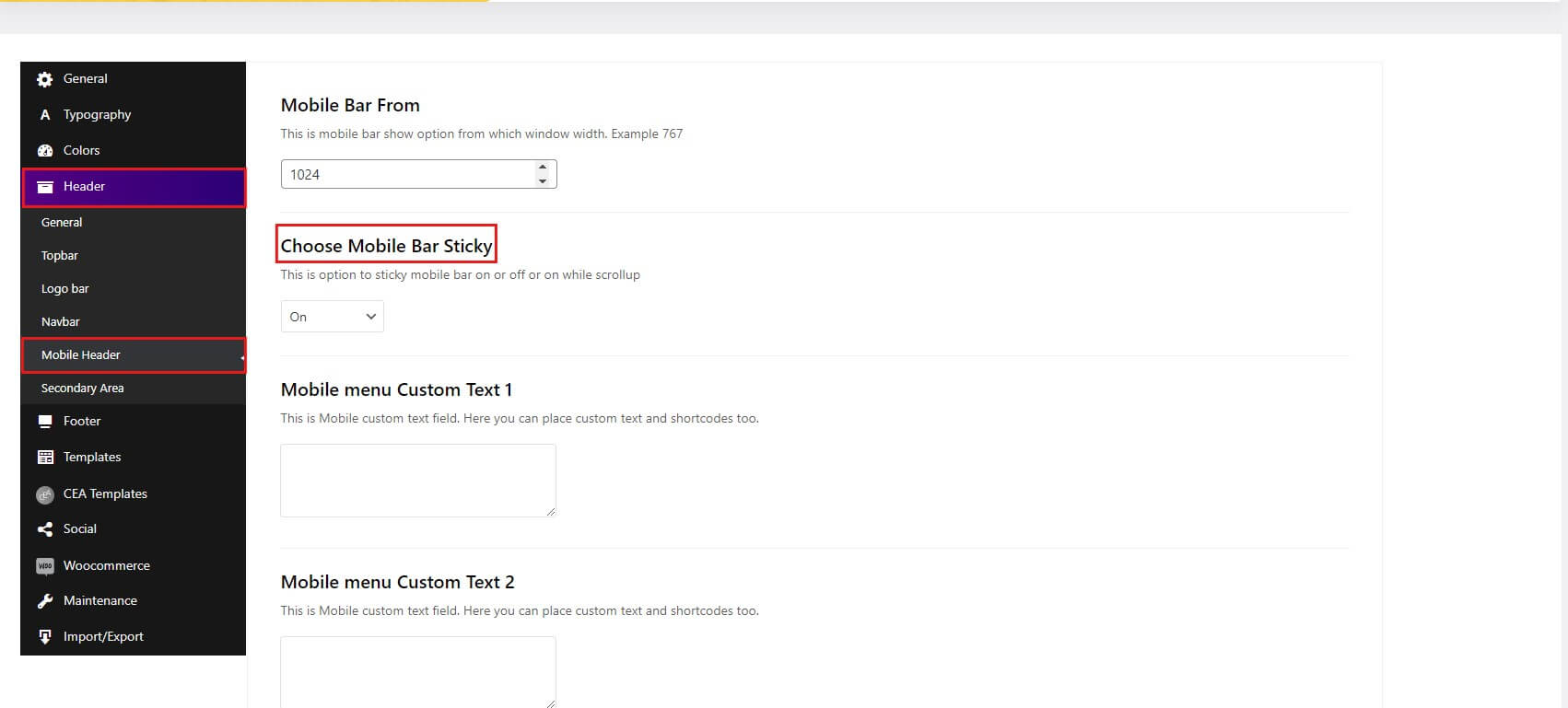
Task: Click the Typography letter icon
Action: tap(44, 115)
